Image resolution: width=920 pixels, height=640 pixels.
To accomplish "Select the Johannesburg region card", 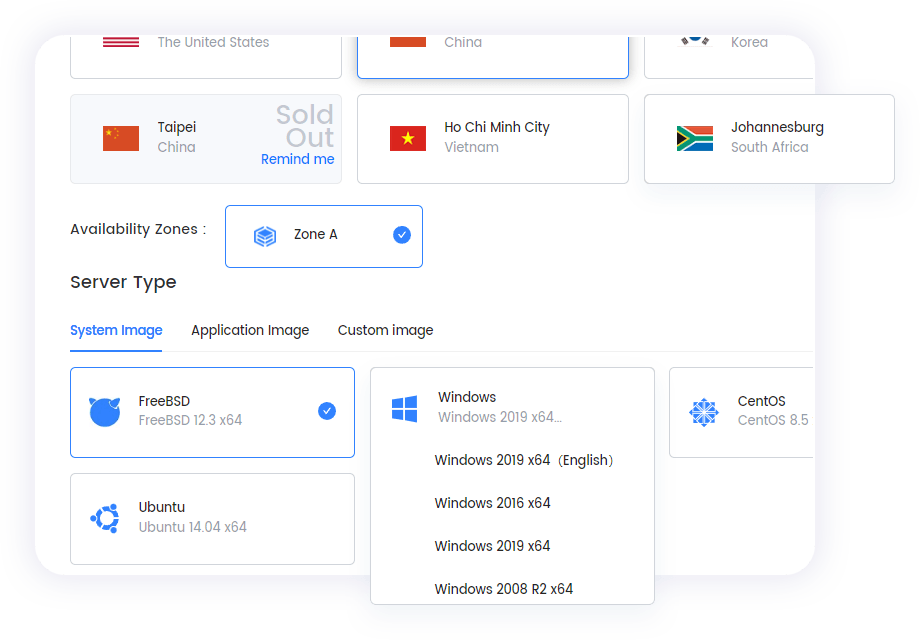I will click(769, 139).
